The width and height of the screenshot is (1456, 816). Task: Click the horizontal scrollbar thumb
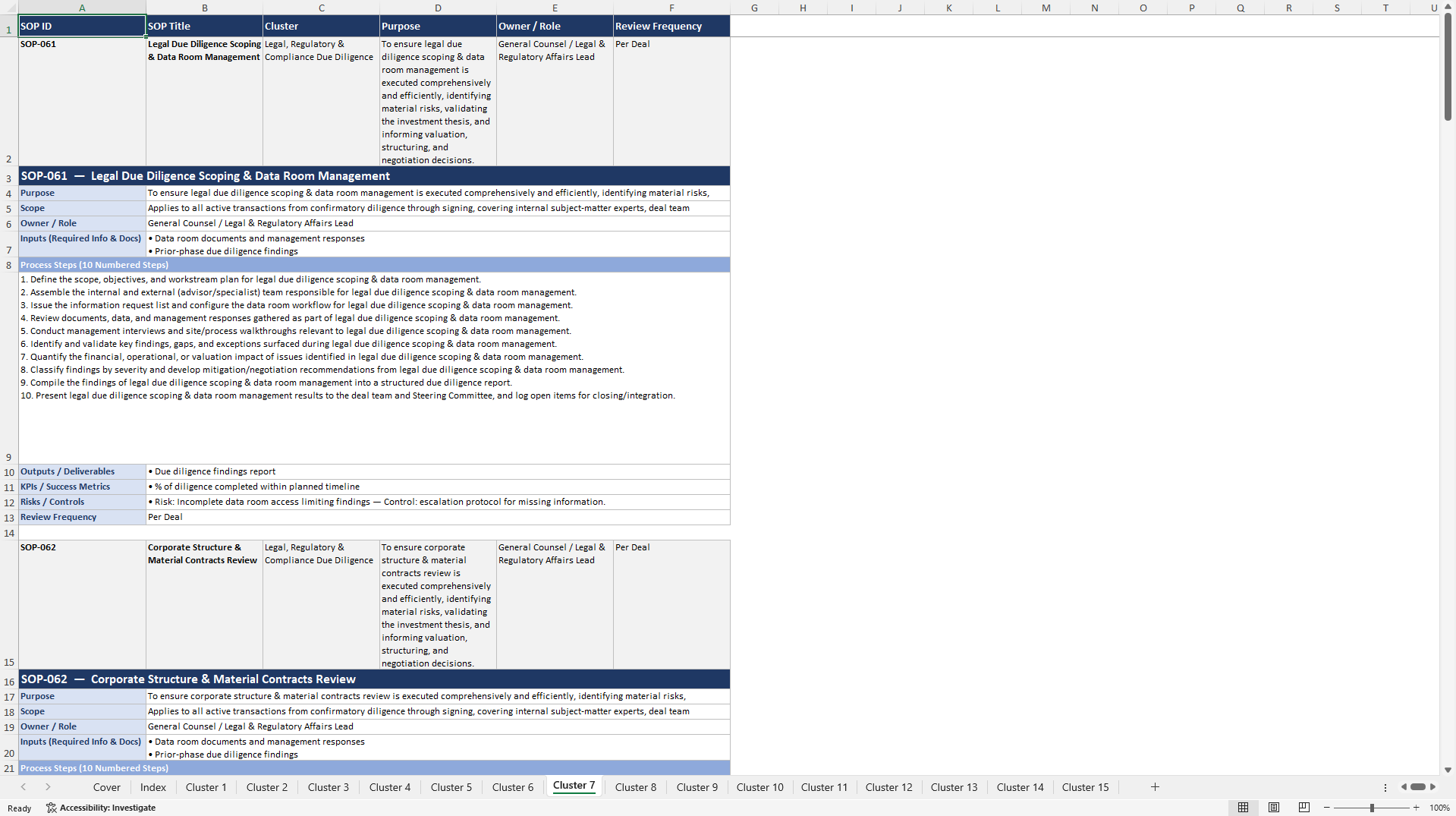(1418, 787)
